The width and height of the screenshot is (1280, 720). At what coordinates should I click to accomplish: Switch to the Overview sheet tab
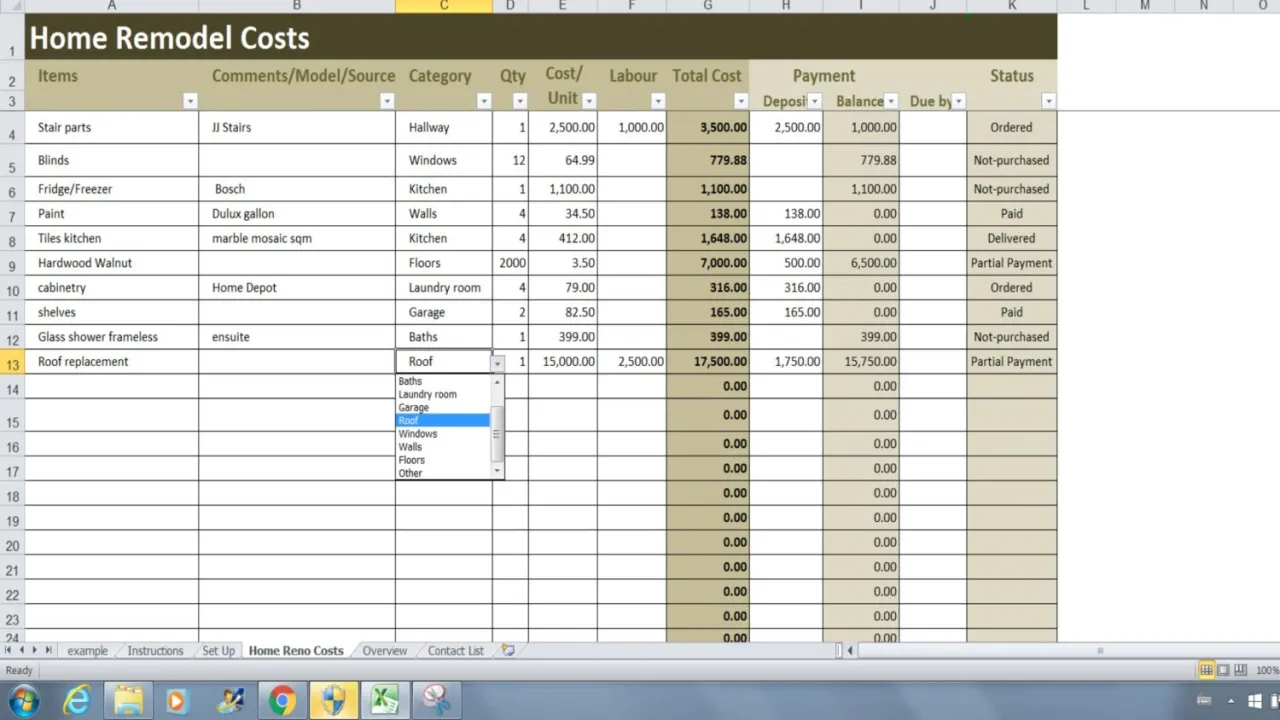pyautogui.click(x=384, y=650)
